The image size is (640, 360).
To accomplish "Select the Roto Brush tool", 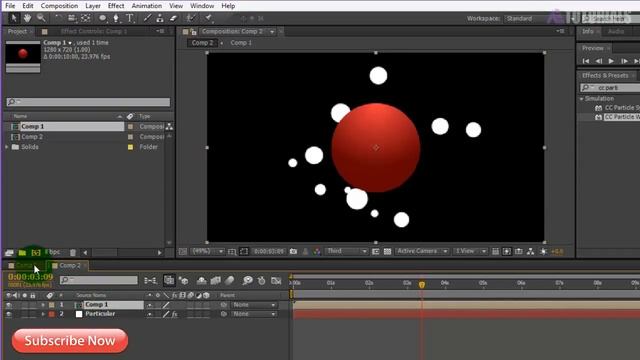I will coord(191,18).
